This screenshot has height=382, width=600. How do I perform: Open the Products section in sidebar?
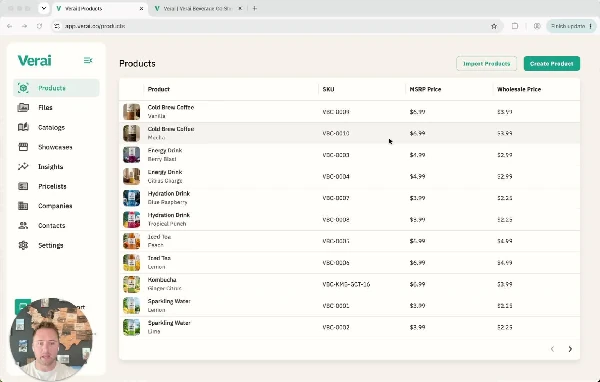click(x=56, y=88)
